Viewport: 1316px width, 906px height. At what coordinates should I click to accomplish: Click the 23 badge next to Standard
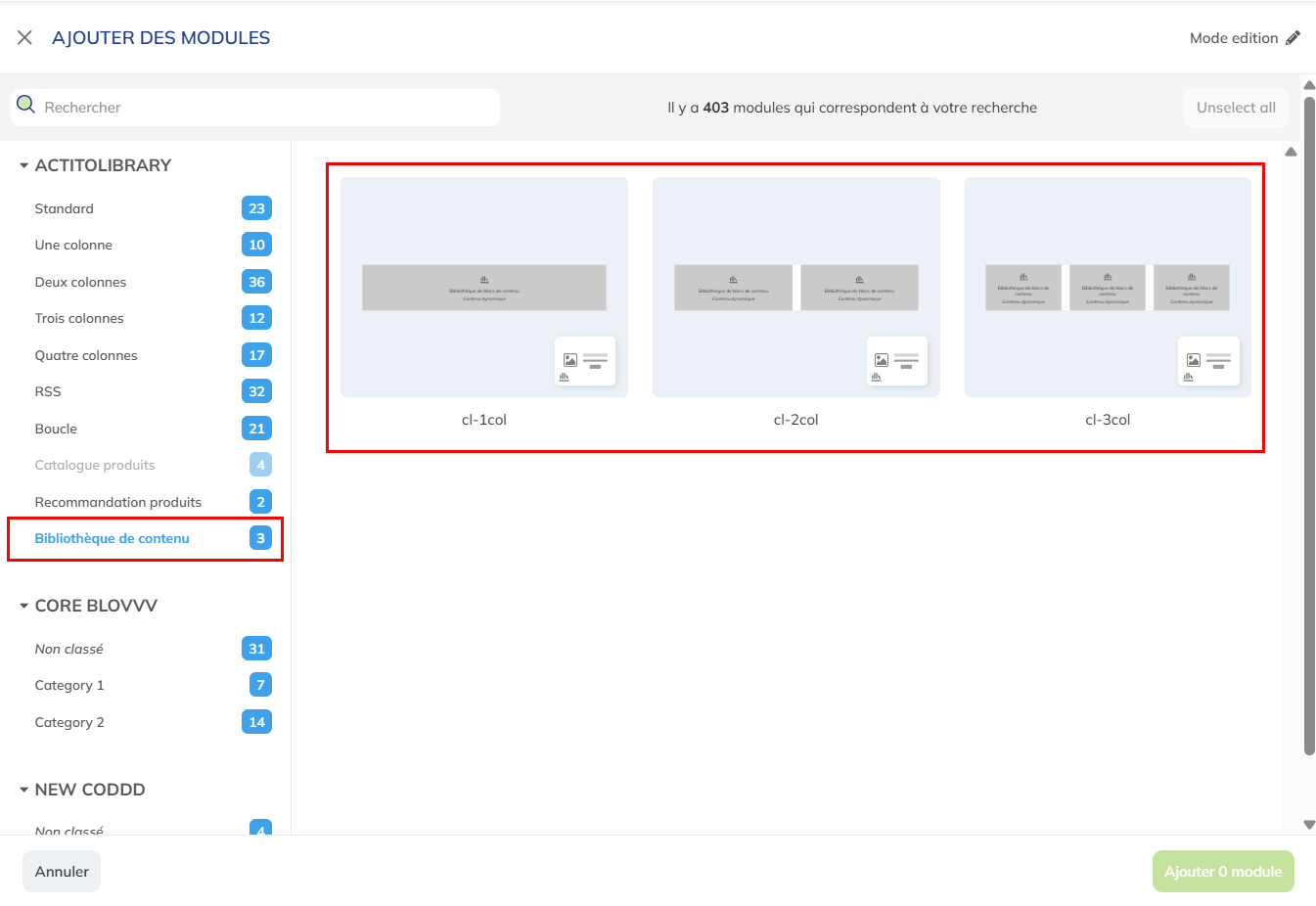pos(256,208)
